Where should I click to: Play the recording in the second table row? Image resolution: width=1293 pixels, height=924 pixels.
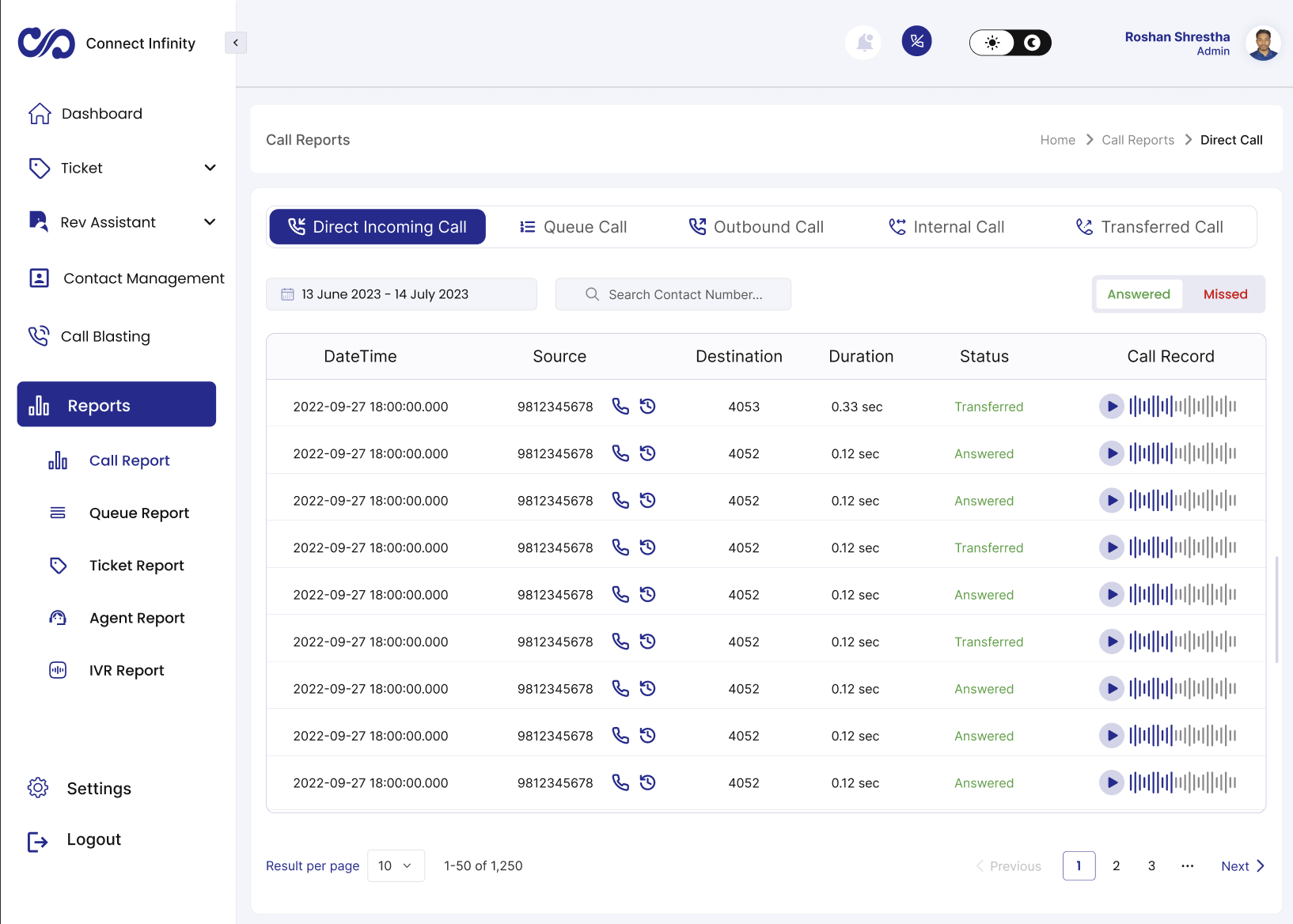coord(1111,453)
